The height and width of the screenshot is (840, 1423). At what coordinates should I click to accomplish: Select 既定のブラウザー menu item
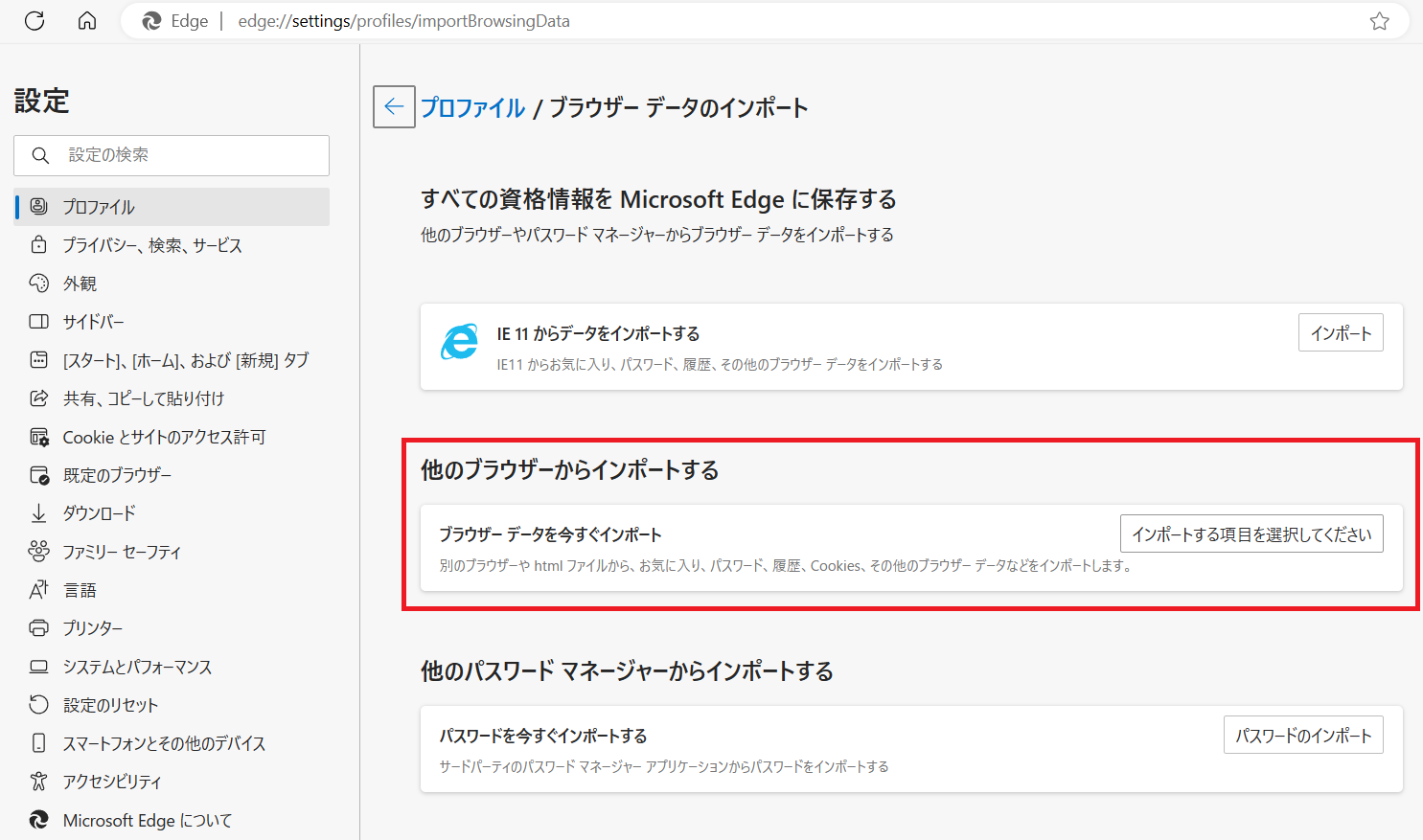click(172, 475)
